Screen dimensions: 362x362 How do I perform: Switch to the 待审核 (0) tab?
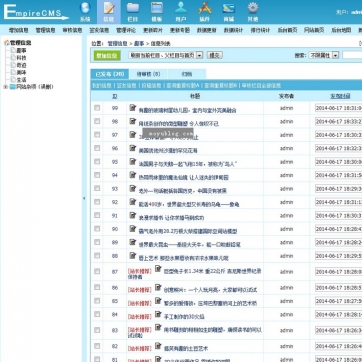(148, 74)
